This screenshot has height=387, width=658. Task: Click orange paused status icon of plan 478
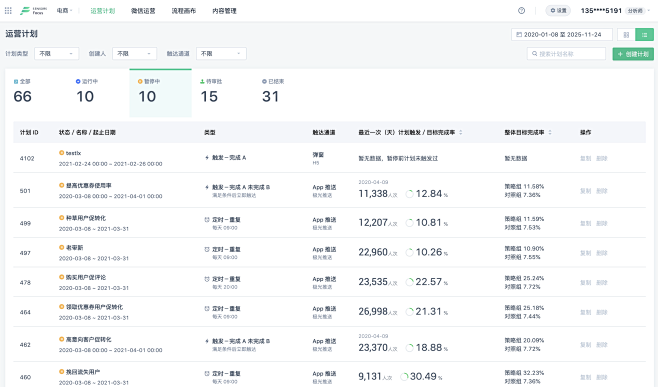[x=62, y=277]
